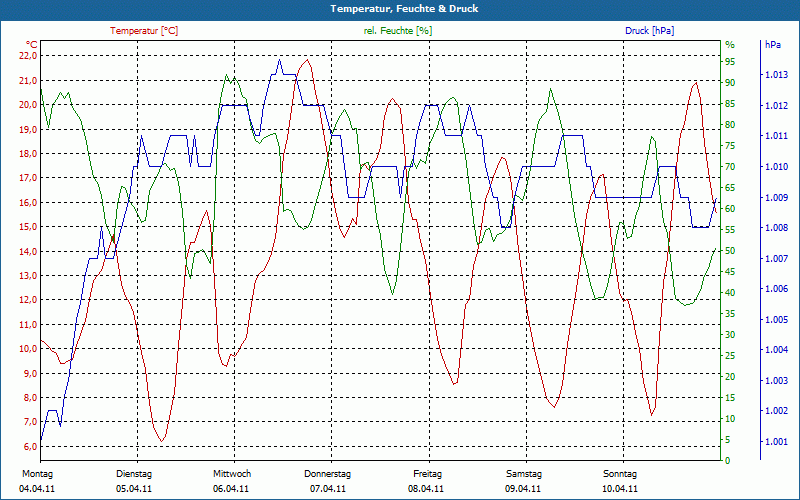Click the '08.04.11' date label
Screen dimensions: 800x500
click(426, 489)
